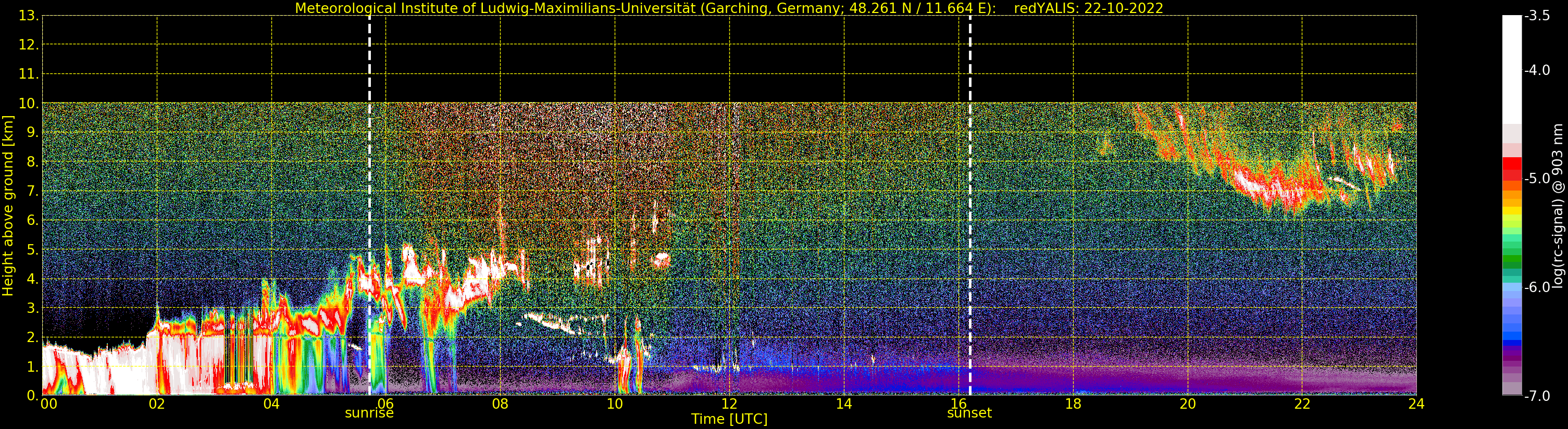Click the height axis tick 9
The width and height of the screenshot is (1568, 429).
pyautogui.click(x=32, y=133)
